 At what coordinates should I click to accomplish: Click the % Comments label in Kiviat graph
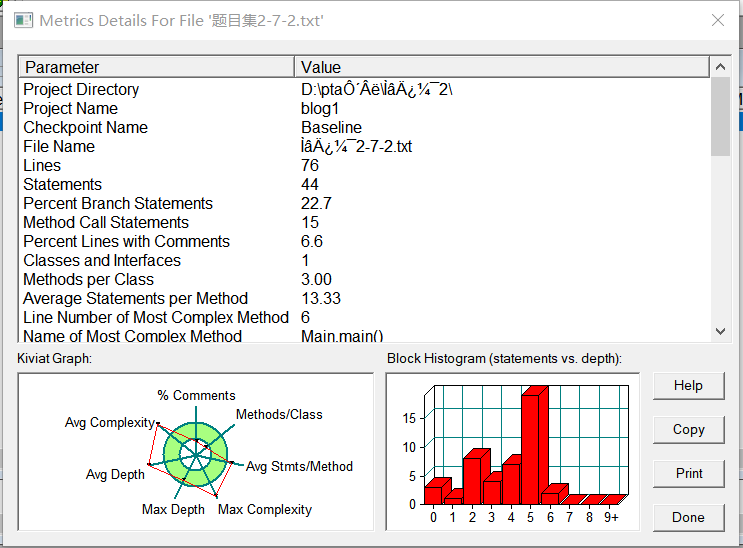[x=196, y=395]
